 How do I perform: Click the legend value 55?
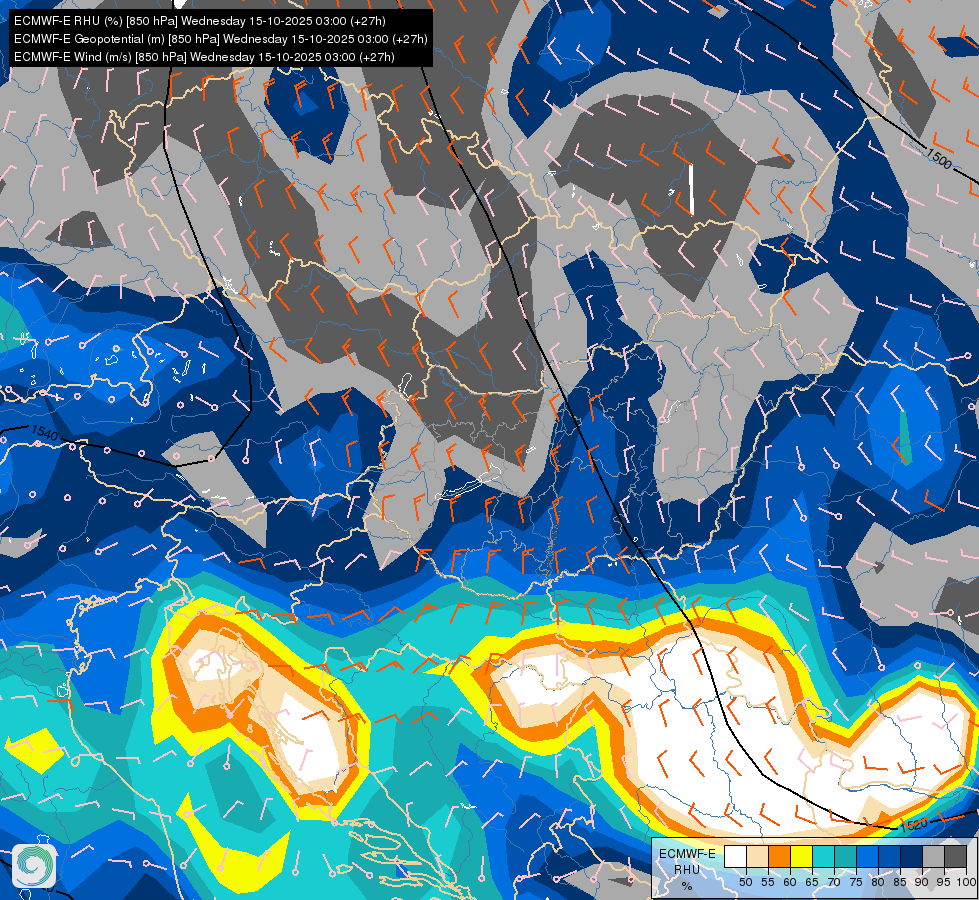tap(767, 882)
